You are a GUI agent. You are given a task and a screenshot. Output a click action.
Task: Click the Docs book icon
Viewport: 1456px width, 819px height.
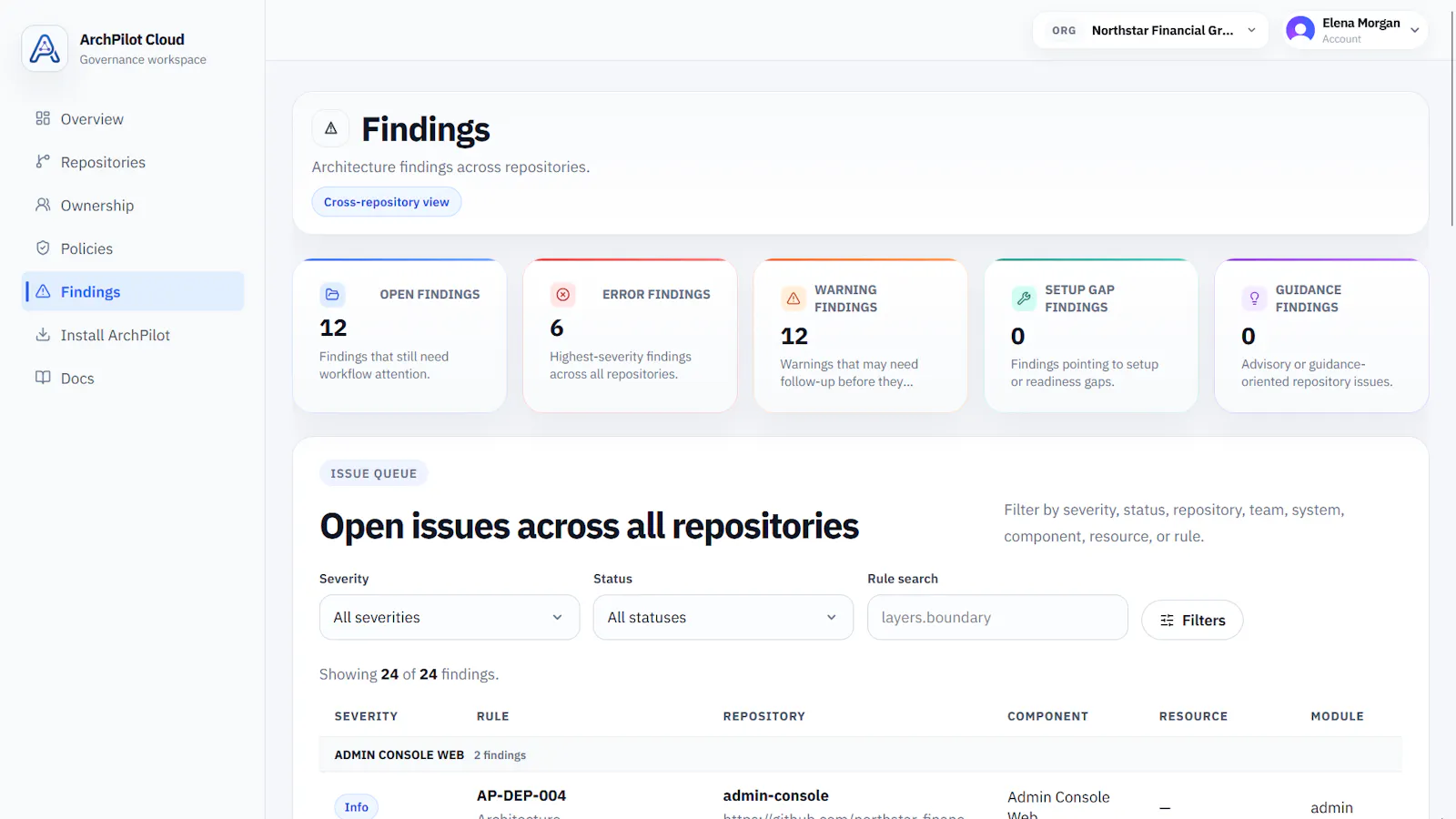pos(43,378)
